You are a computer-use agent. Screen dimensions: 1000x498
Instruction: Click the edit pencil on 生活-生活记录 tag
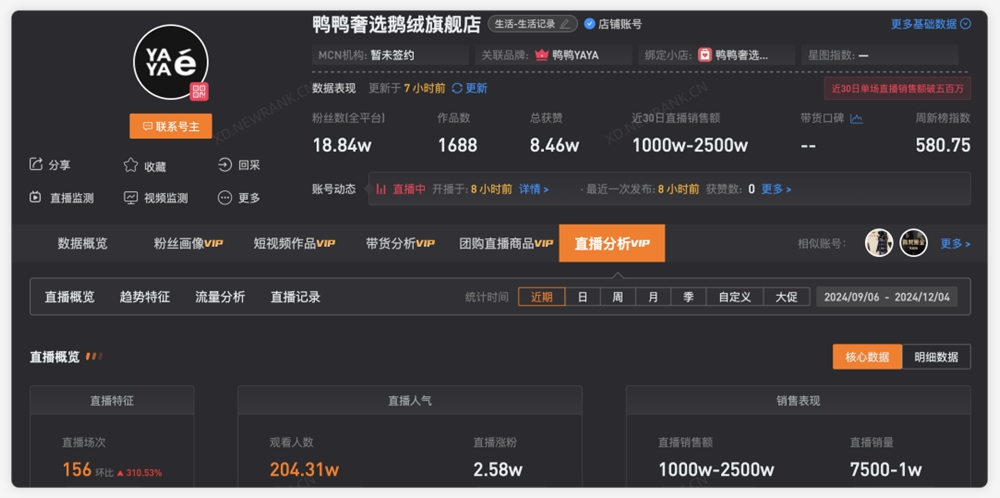click(564, 24)
